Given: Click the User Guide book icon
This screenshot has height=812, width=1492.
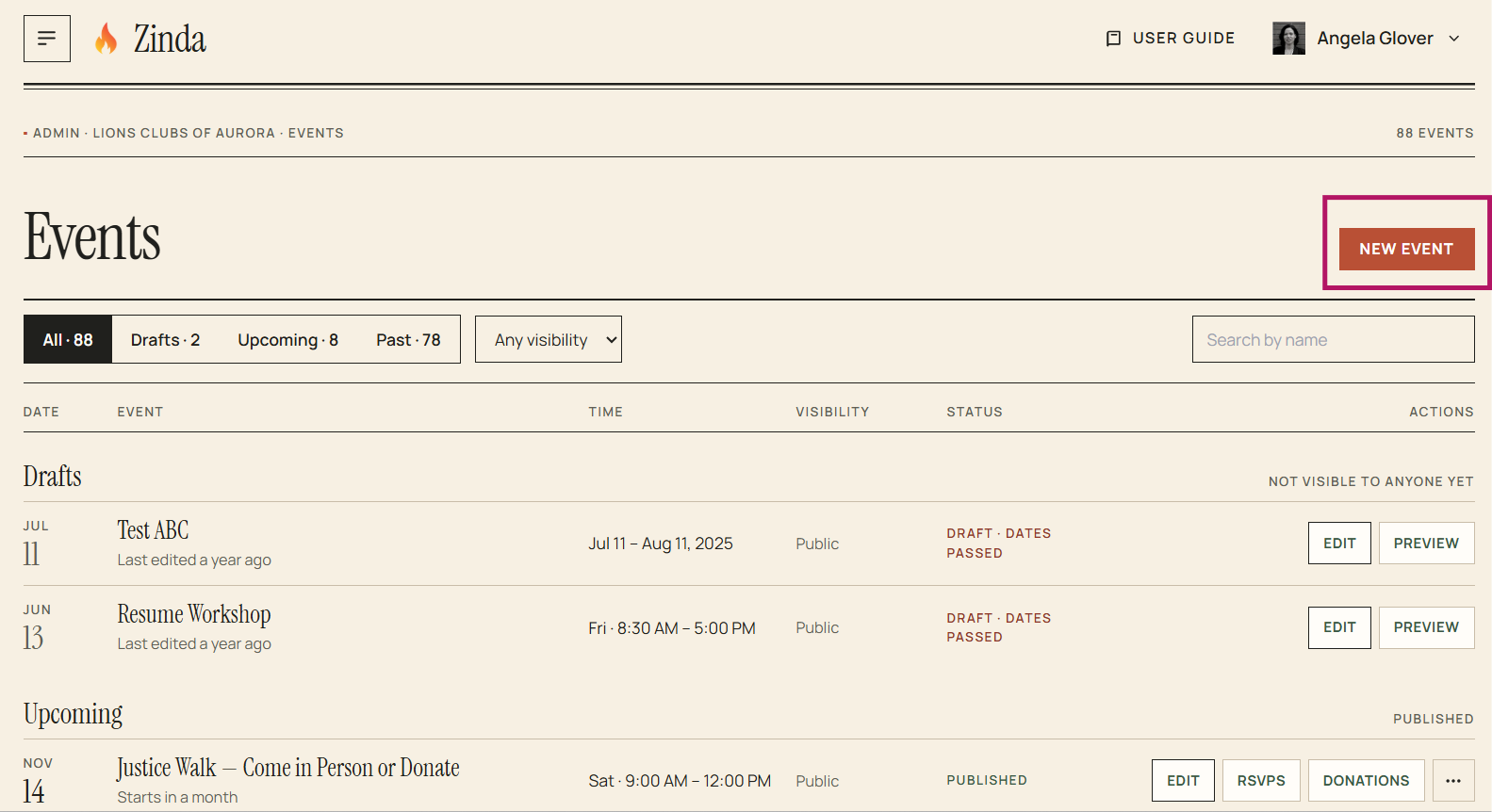Looking at the screenshot, I should pos(1113,39).
